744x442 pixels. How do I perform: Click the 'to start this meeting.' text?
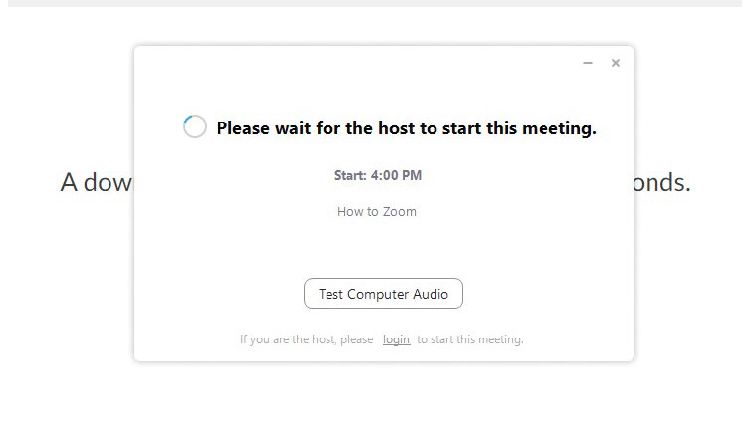(470, 339)
